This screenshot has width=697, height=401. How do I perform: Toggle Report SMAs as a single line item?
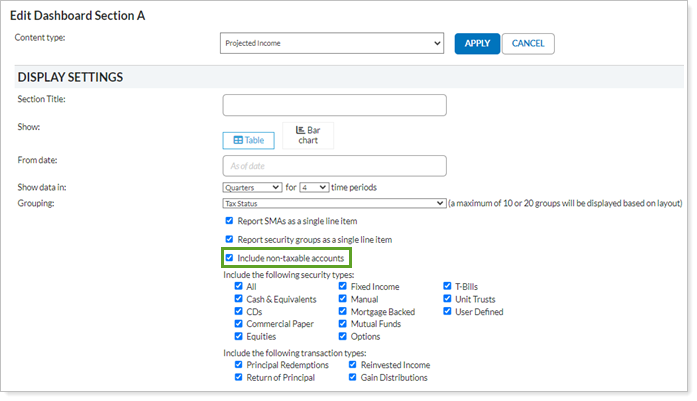pyautogui.click(x=230, y=220)
